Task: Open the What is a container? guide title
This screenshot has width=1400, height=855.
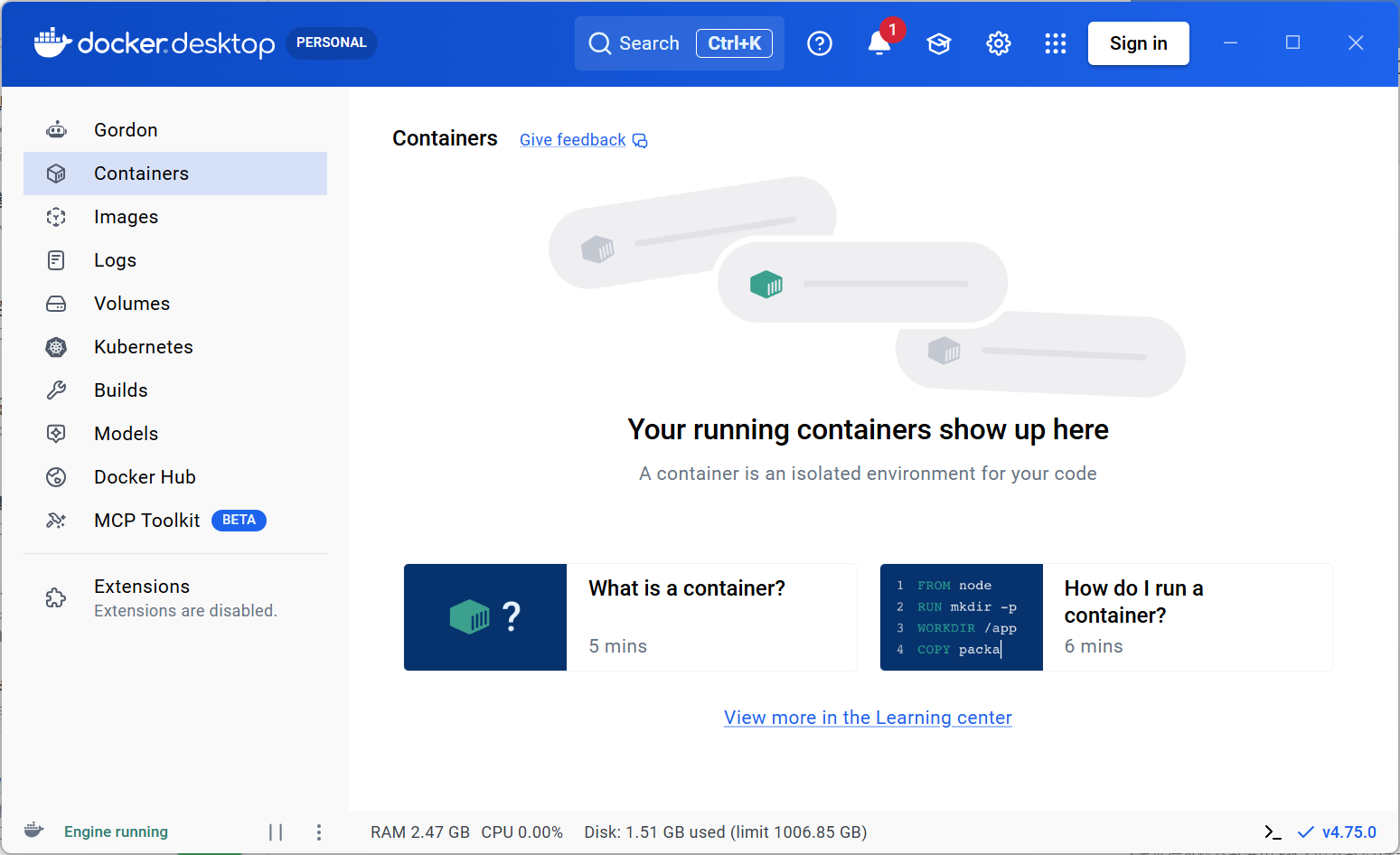Action: point(687,588)
